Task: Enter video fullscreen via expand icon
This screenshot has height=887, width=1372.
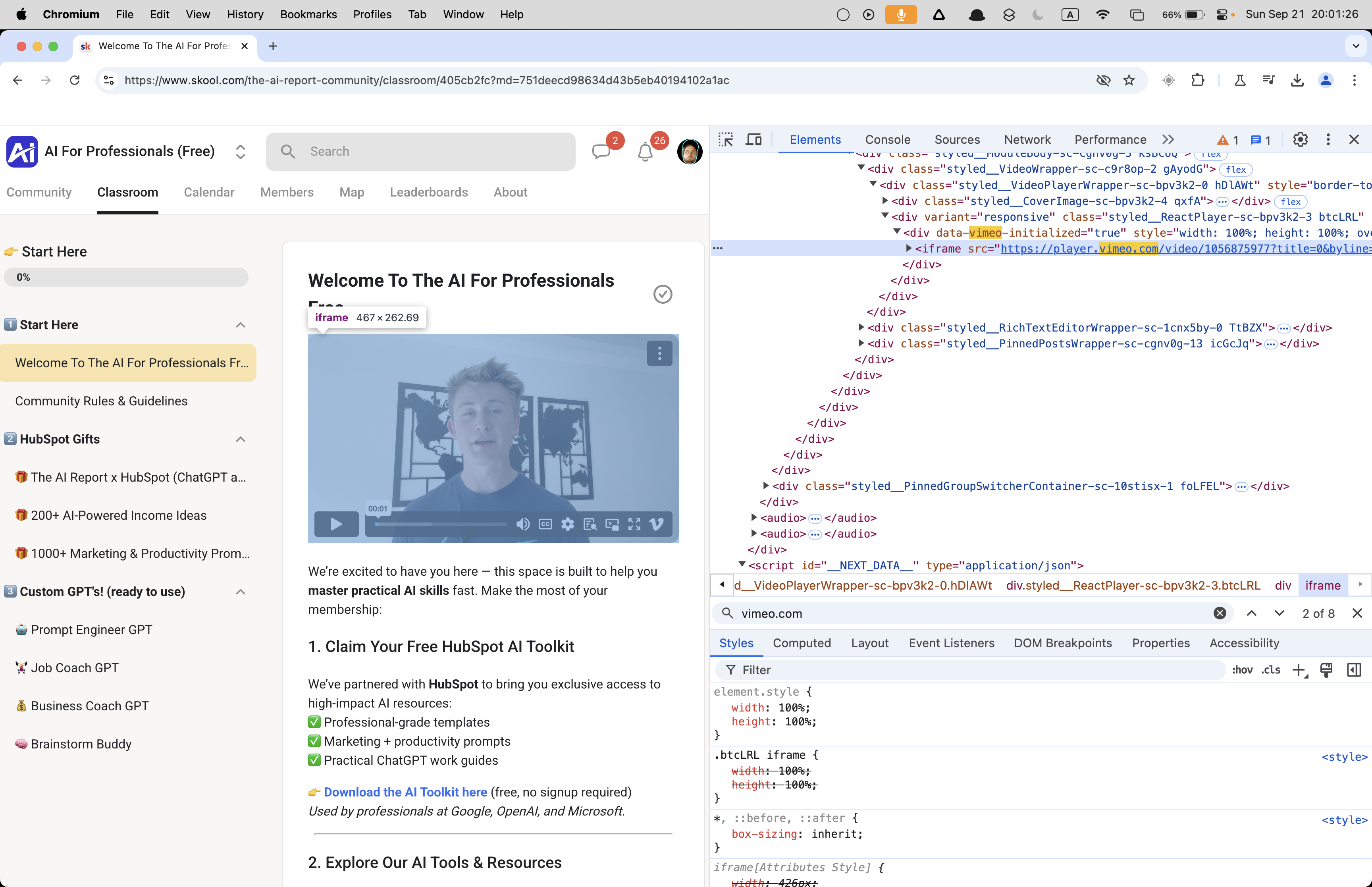Action: [x=634, y=524]
